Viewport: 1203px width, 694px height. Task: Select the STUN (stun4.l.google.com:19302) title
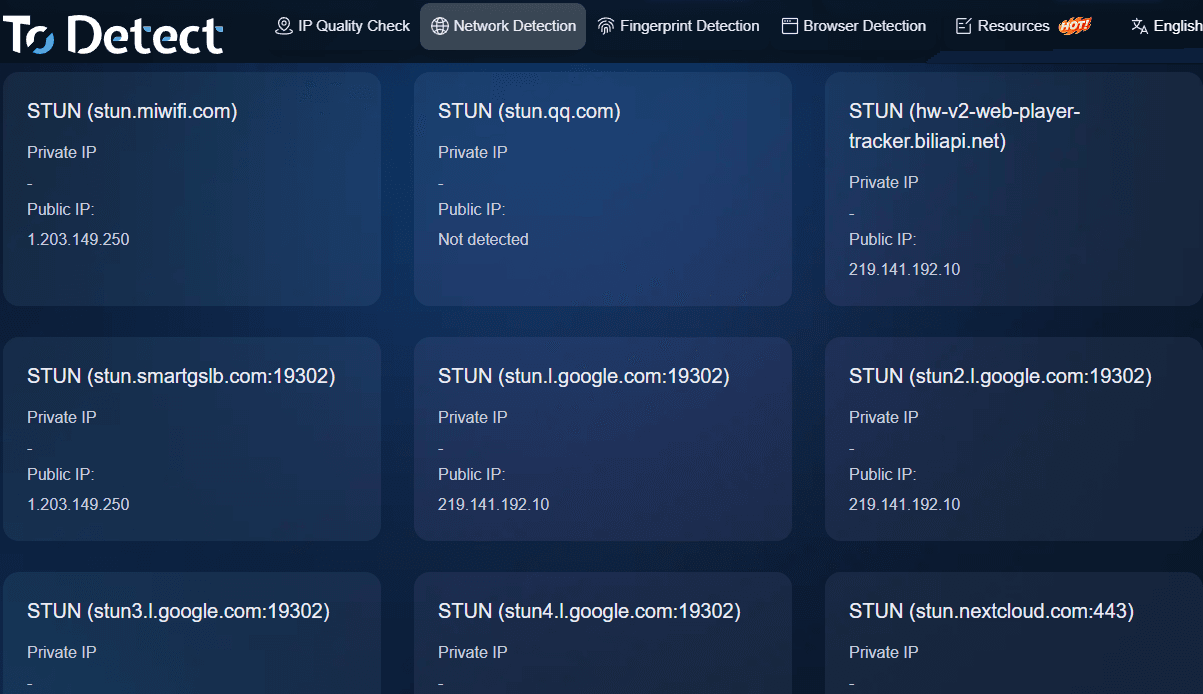(x=589, y=611)
